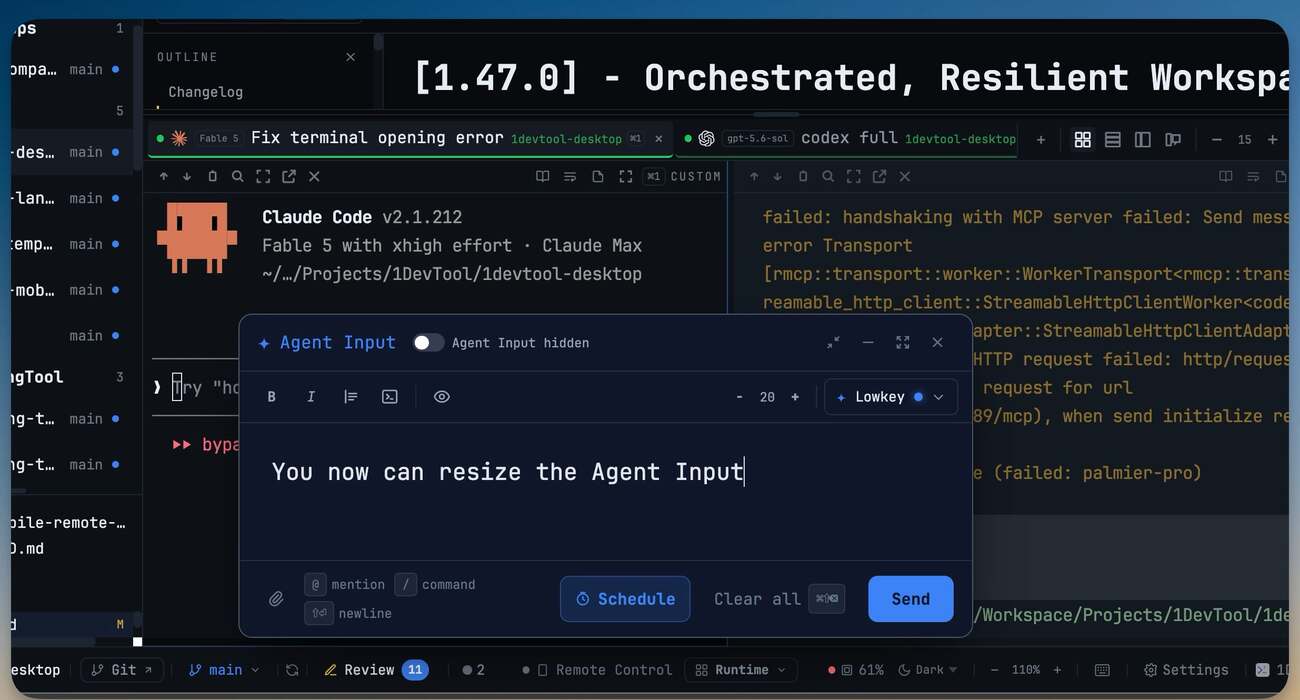
Task: Close the Fix terminal opening error tab
Action: (x=658, y=139)
